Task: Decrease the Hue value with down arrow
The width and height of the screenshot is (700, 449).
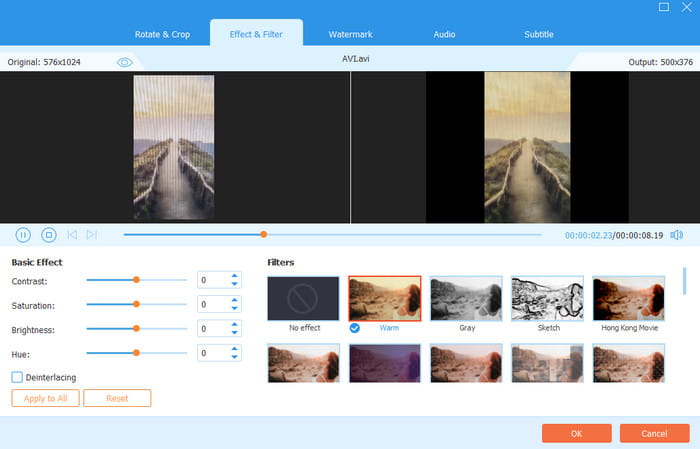Action: coord(235,357)
